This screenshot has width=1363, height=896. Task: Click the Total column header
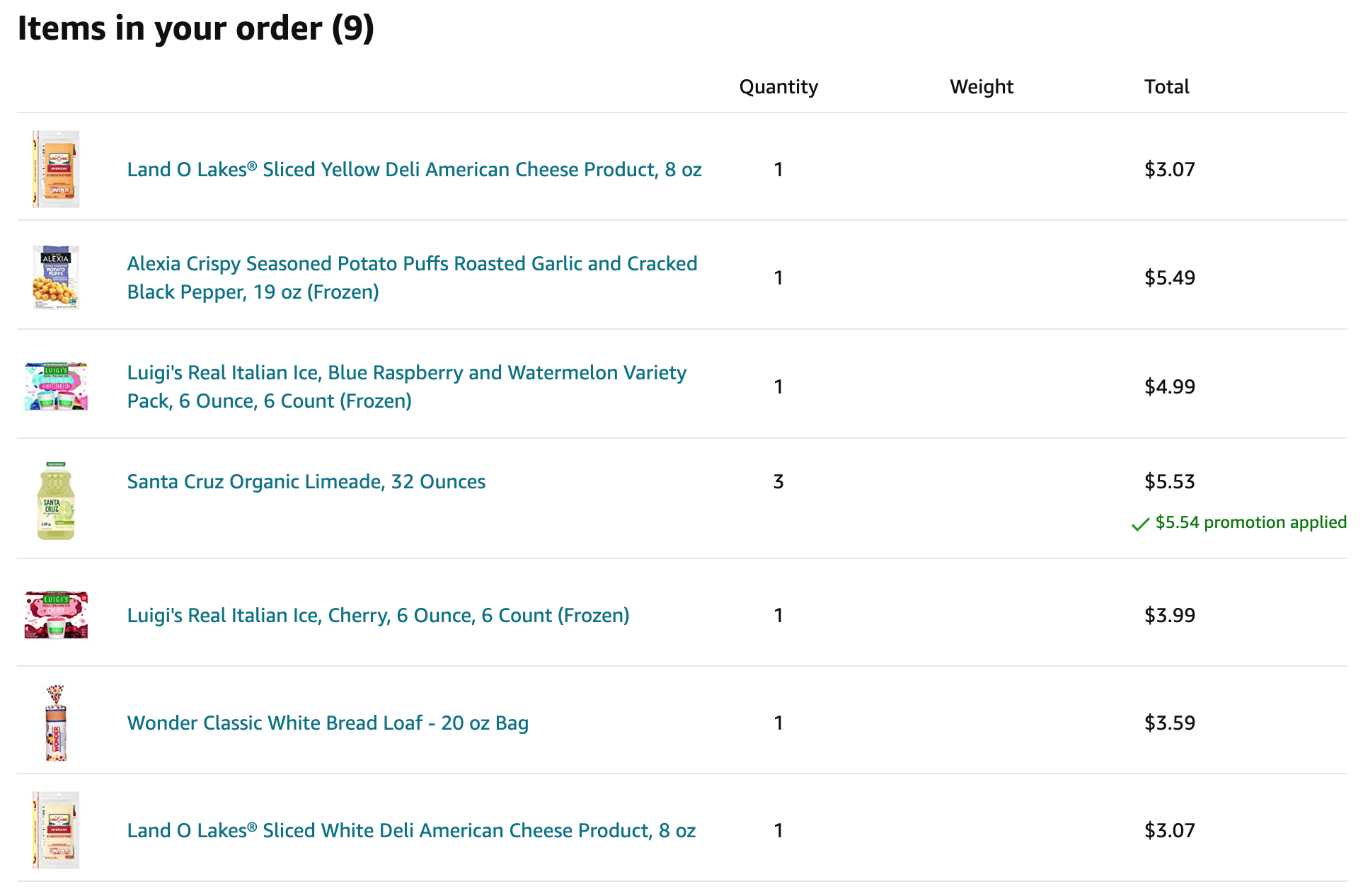[1166, 87]
